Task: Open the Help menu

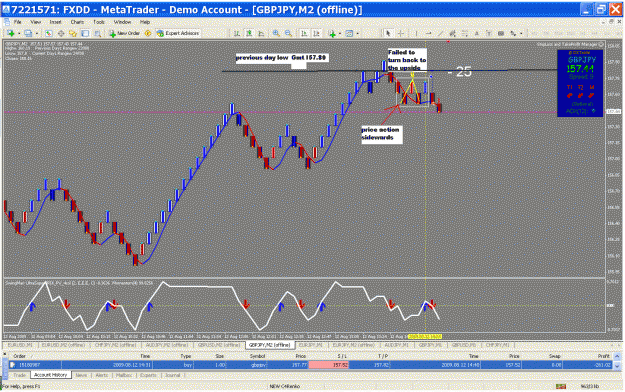Action: [145, 22]
